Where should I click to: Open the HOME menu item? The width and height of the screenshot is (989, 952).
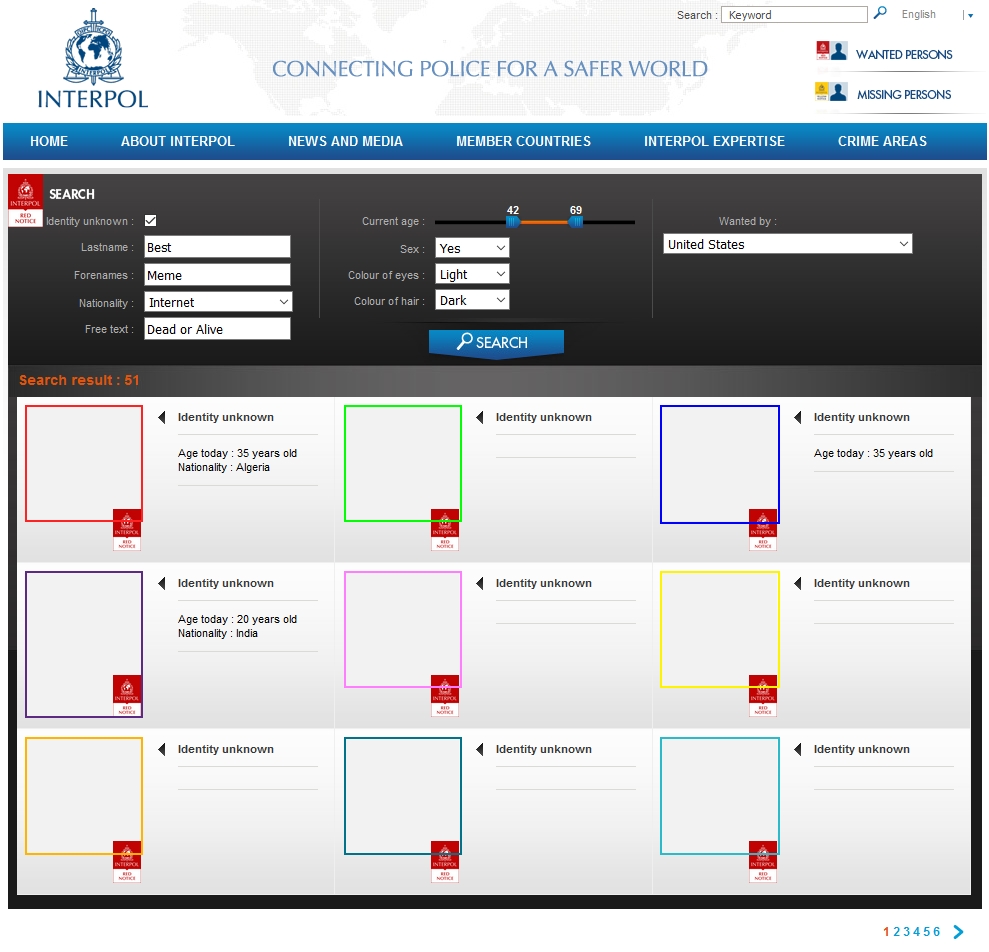49,141
